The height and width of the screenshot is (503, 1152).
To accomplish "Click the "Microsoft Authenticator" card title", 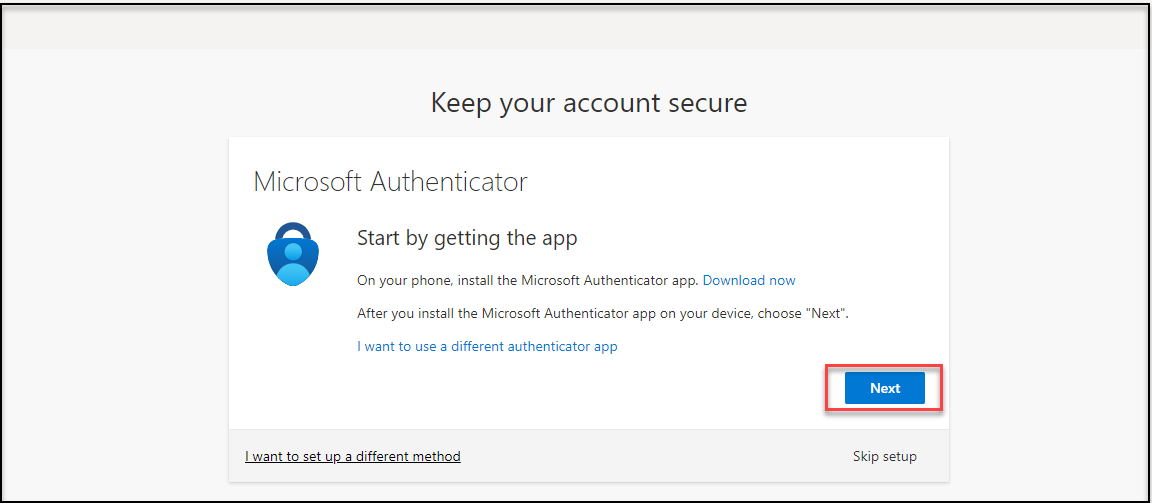I will coord(390,182).
